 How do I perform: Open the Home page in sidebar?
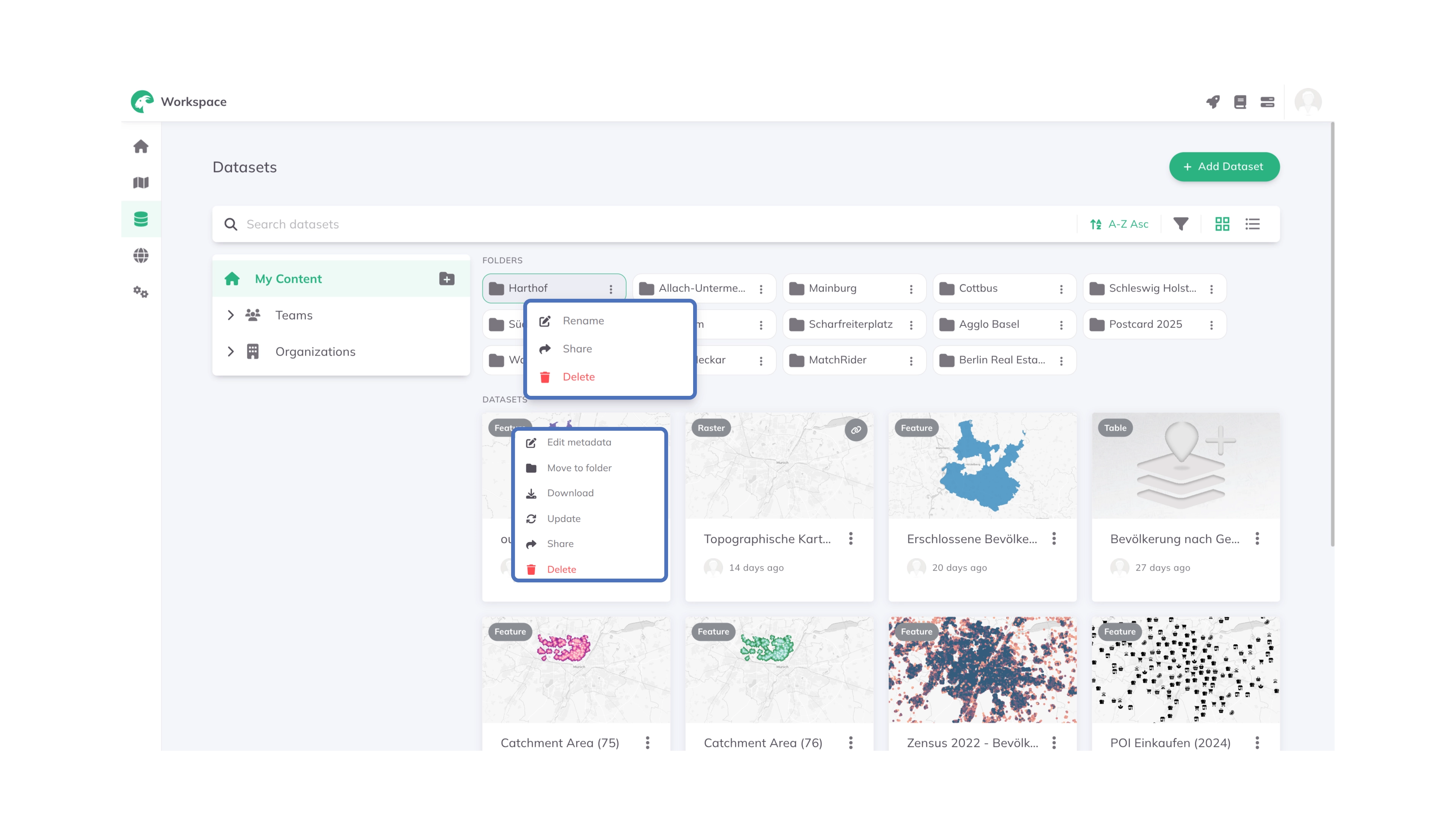pos(141,146)
